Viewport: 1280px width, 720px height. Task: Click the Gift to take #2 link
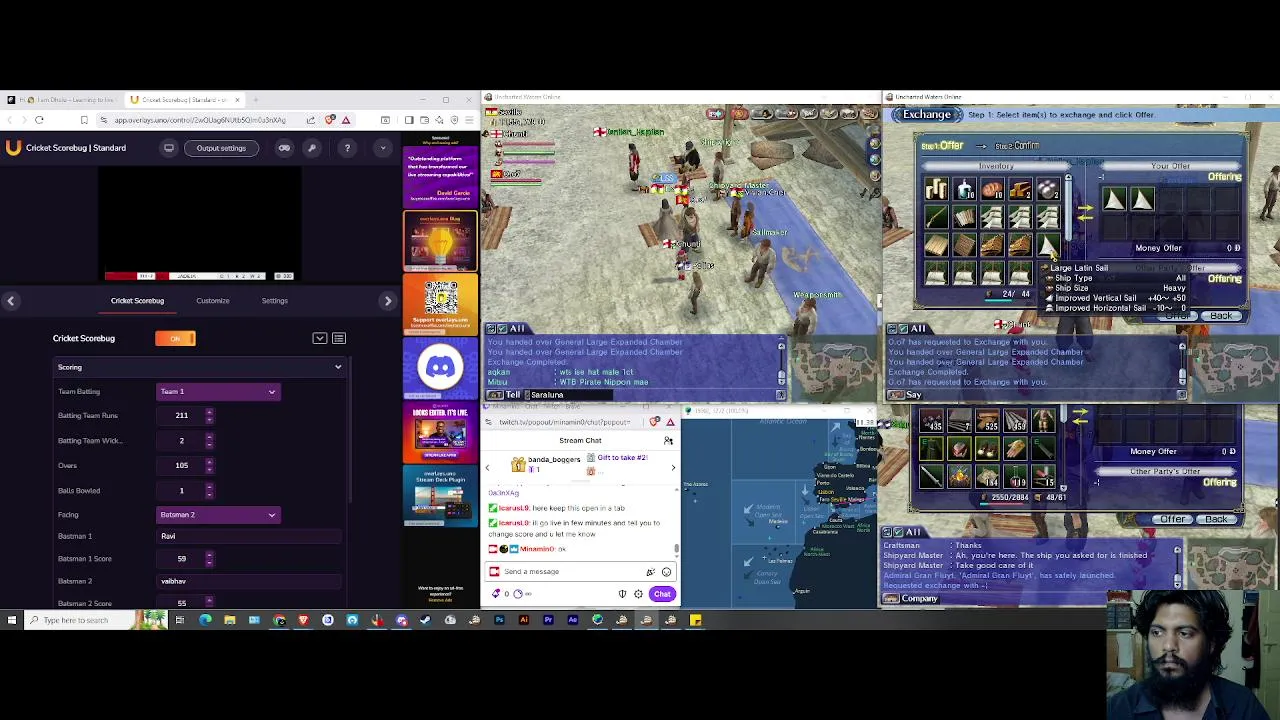622,458
